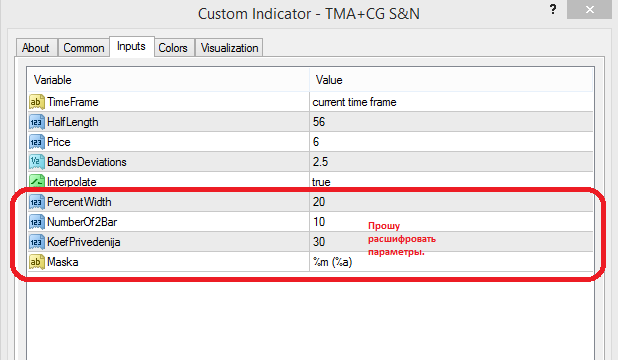Click the Price integer type icon
This screenshot has height=360, width=618.
(37, 142)
